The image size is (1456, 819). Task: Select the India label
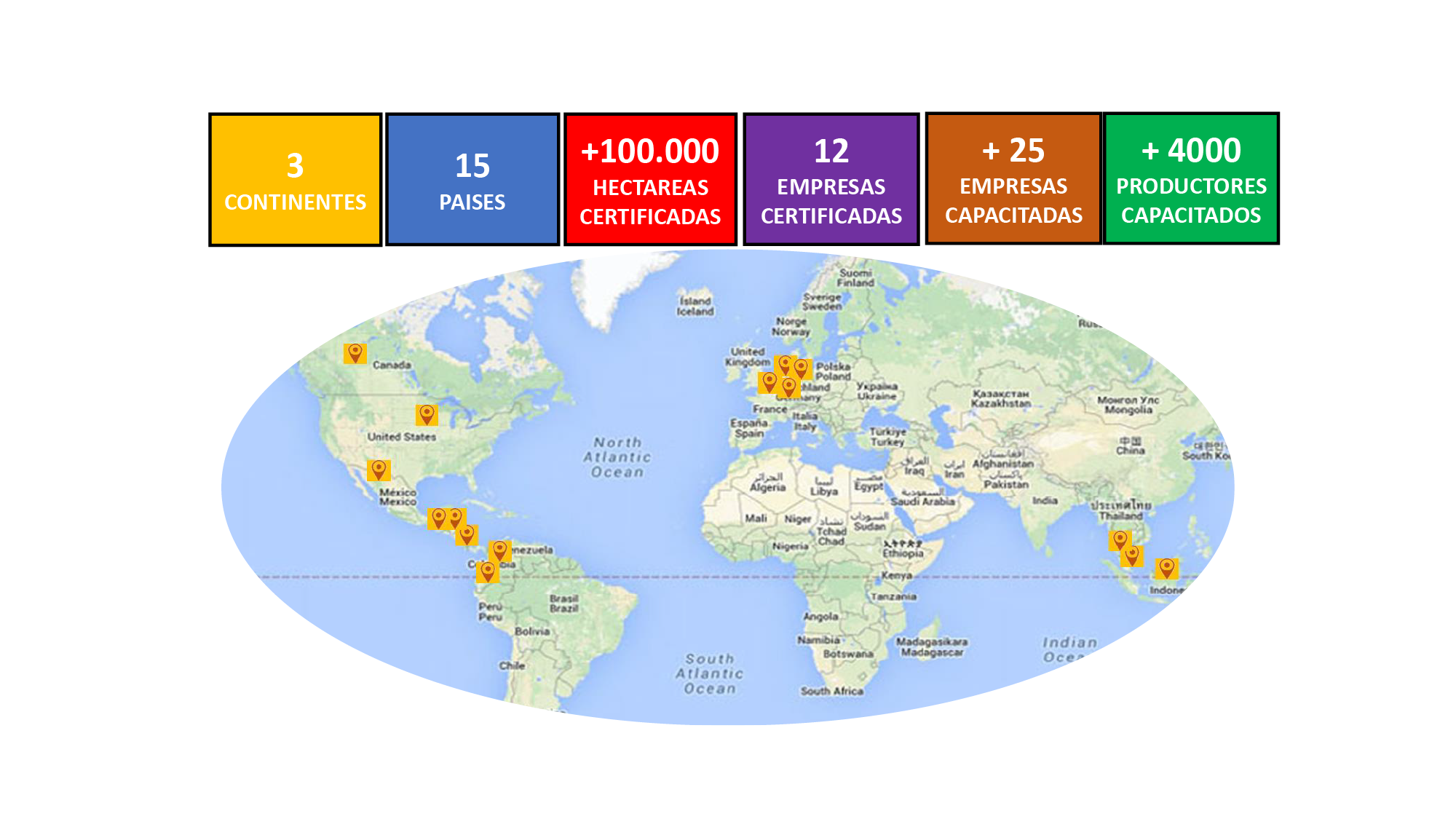[1045, 500]
